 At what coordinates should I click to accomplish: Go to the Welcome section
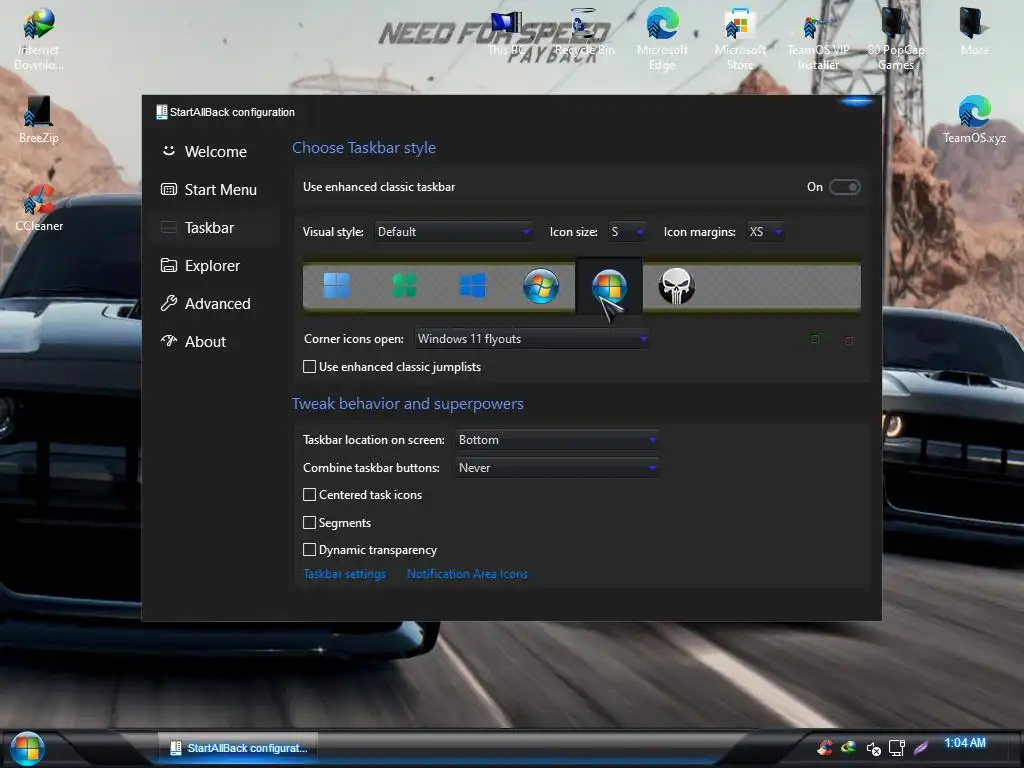pos(216,152)
